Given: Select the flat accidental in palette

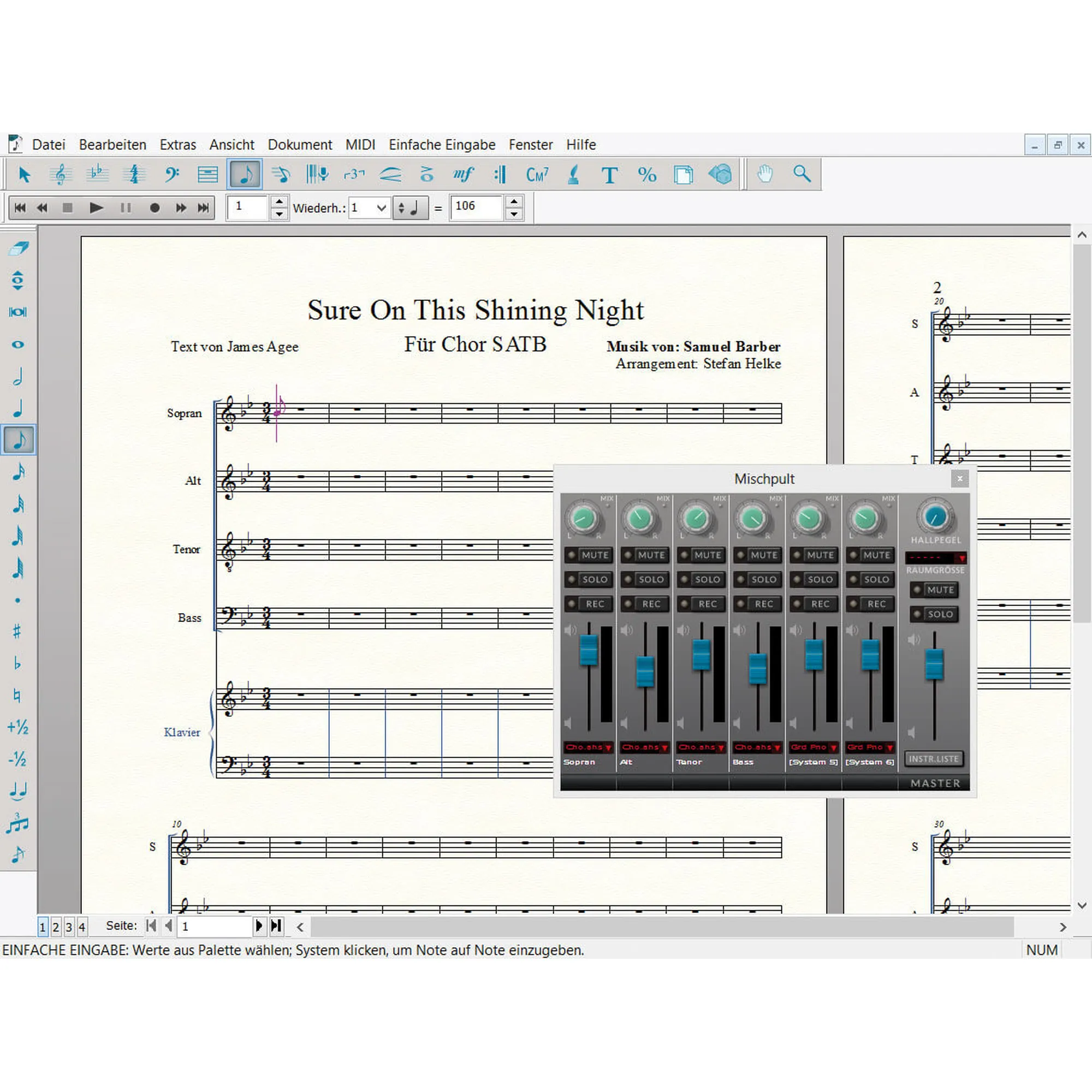Looking at the screenshot, I should click(18, 663).
